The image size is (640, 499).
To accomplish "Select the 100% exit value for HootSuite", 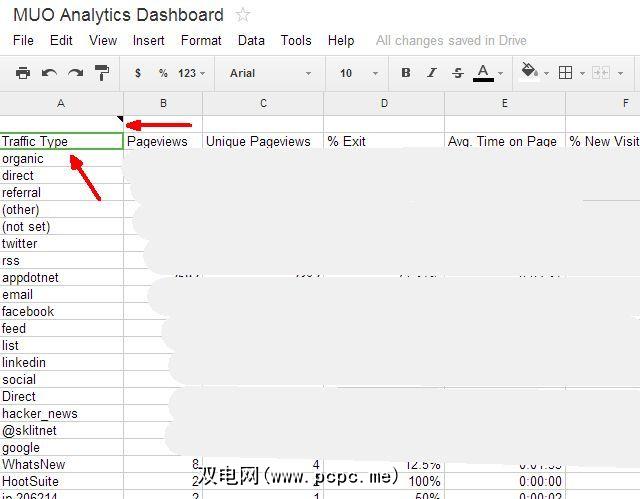I will click(x=384, y=481).
